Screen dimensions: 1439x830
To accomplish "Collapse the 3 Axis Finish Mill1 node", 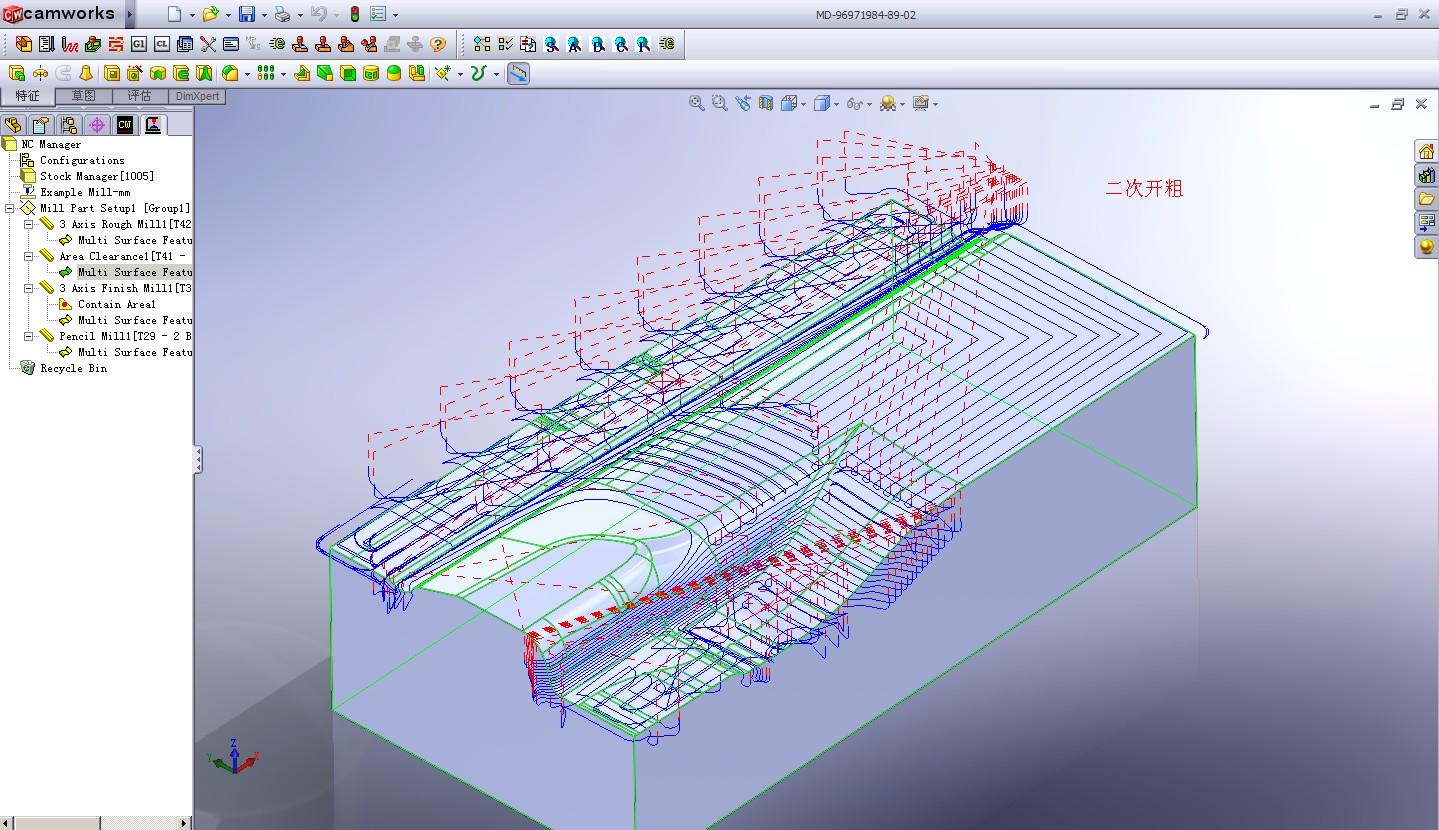I will click(28, 288).
